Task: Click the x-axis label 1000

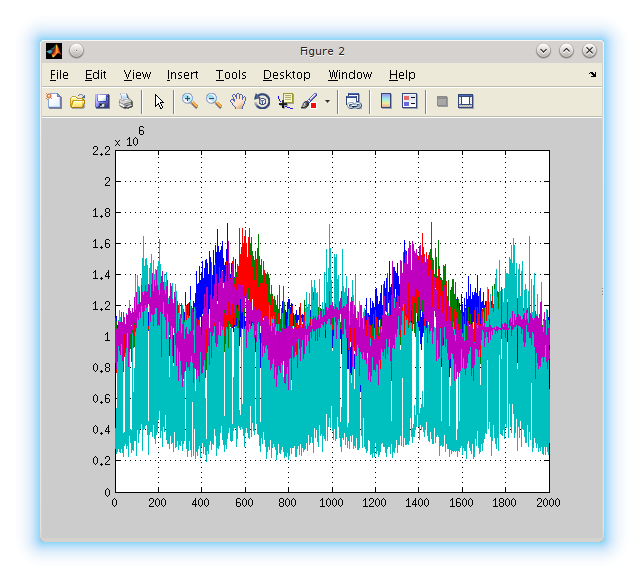Action: [331, 503]
